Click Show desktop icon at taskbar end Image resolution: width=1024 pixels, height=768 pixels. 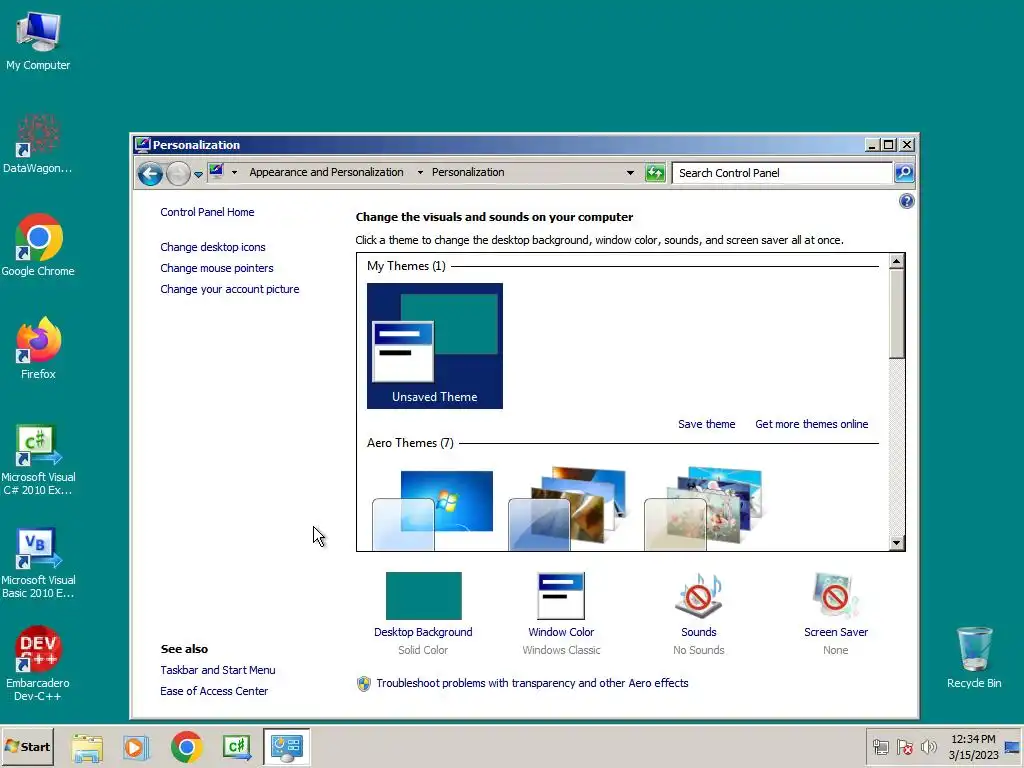click(1013, 747)
